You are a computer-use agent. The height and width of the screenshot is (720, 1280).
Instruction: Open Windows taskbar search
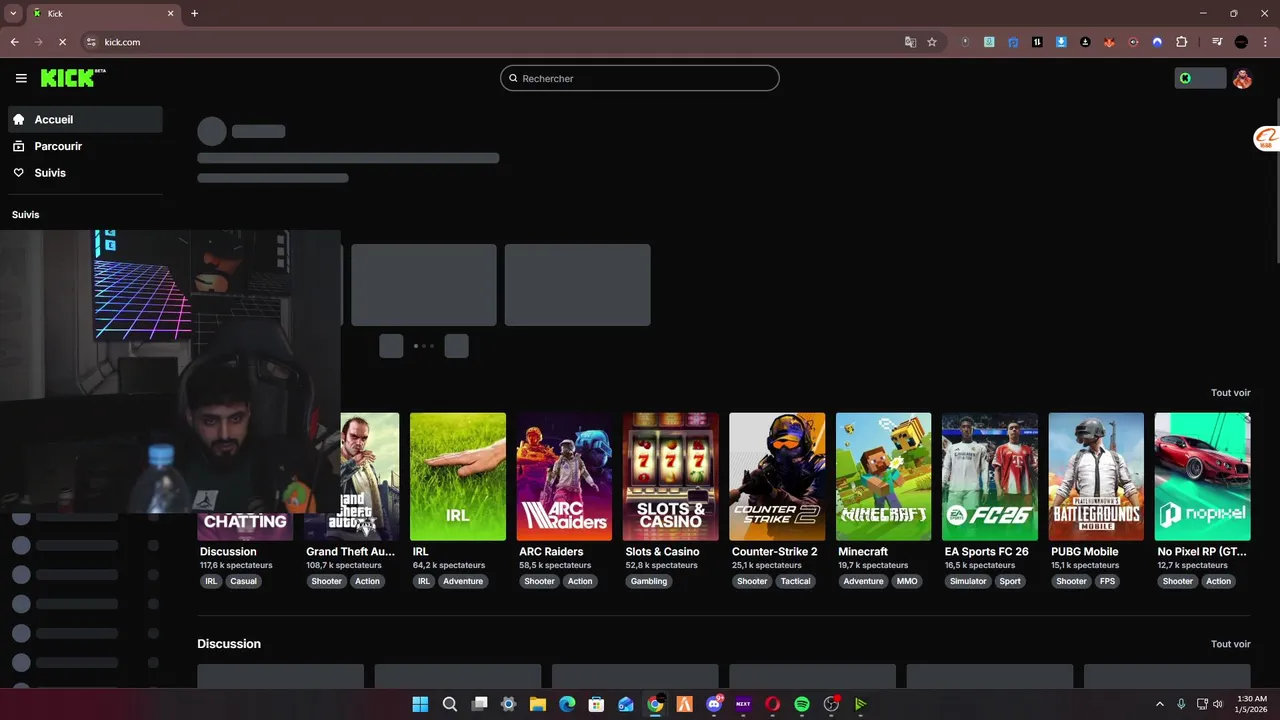click(450, 704)
